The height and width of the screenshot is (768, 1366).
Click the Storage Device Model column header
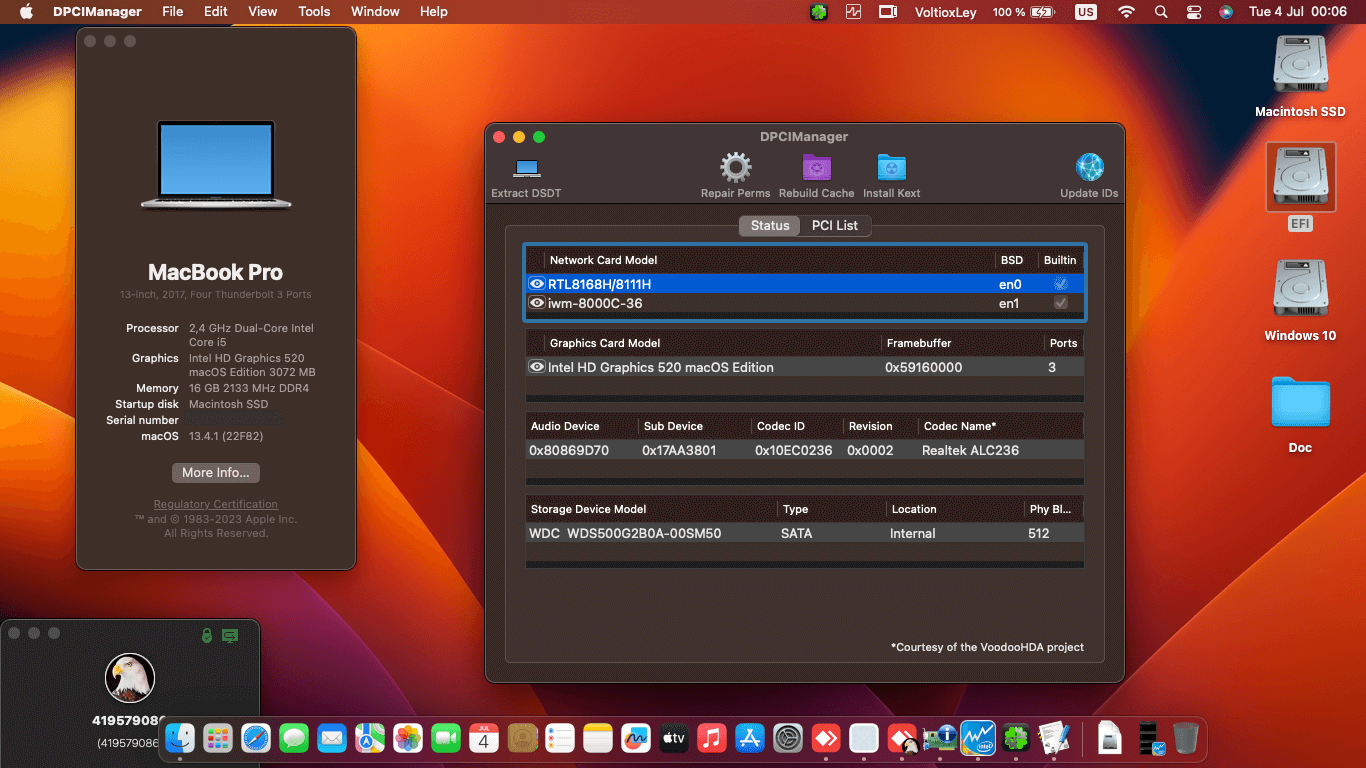(x=588, y=509)
